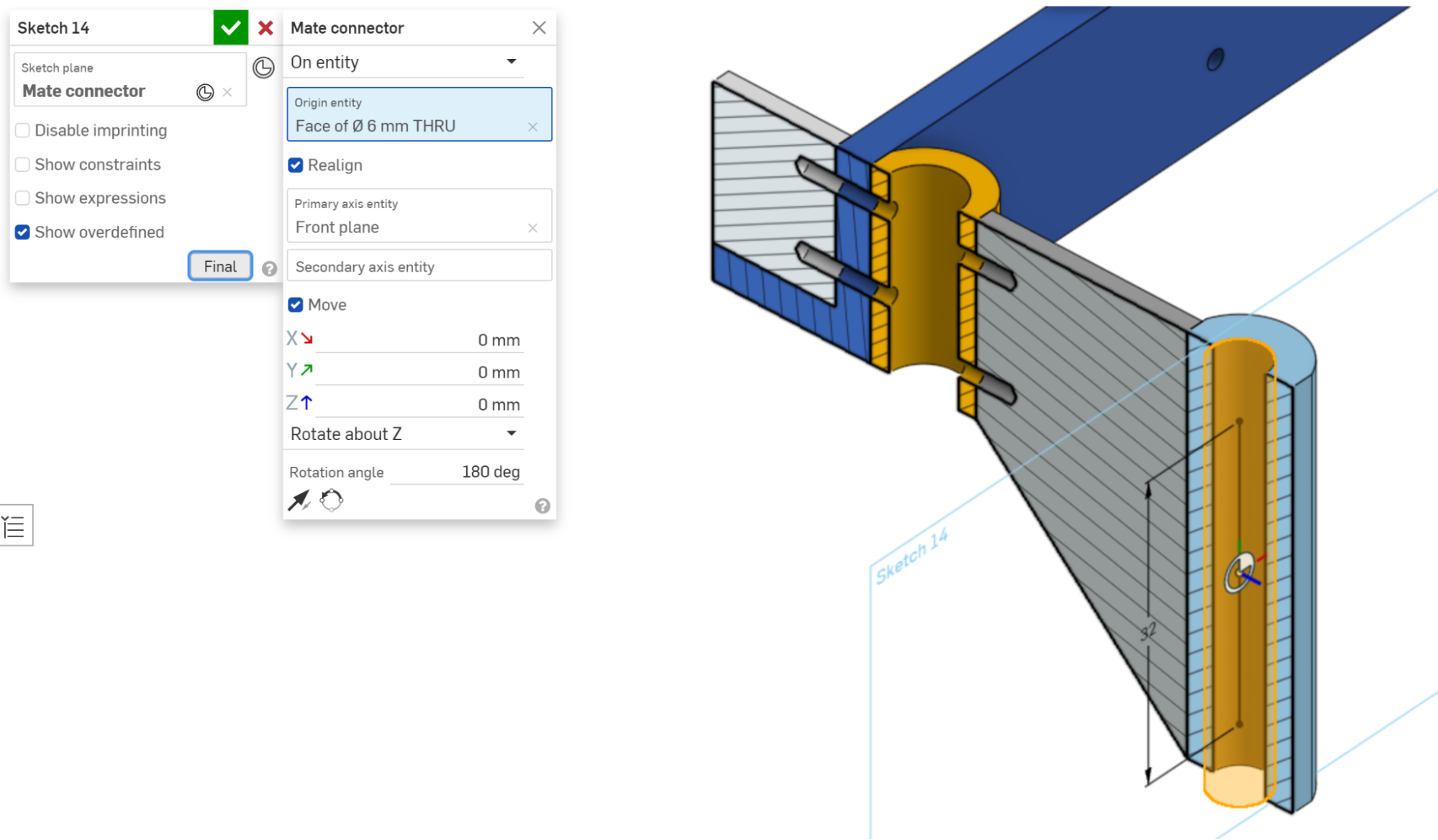Click the rotate circular arrow icon

tap(330, 499)
